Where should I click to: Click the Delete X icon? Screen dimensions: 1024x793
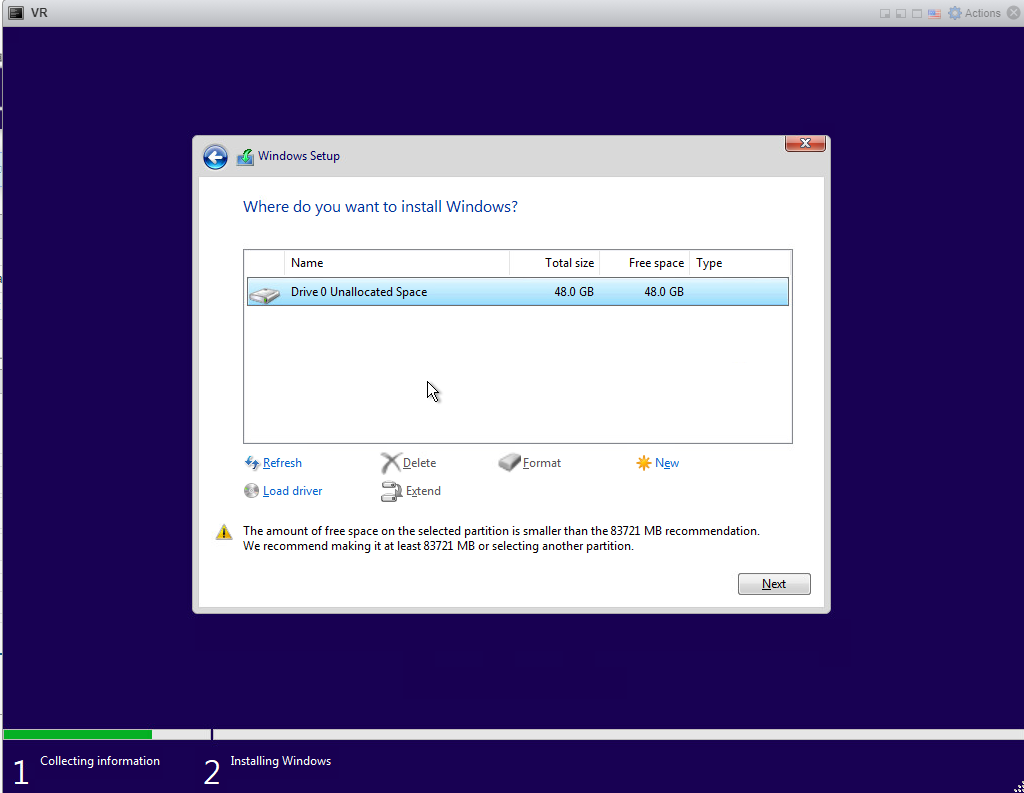pos(390,463)
